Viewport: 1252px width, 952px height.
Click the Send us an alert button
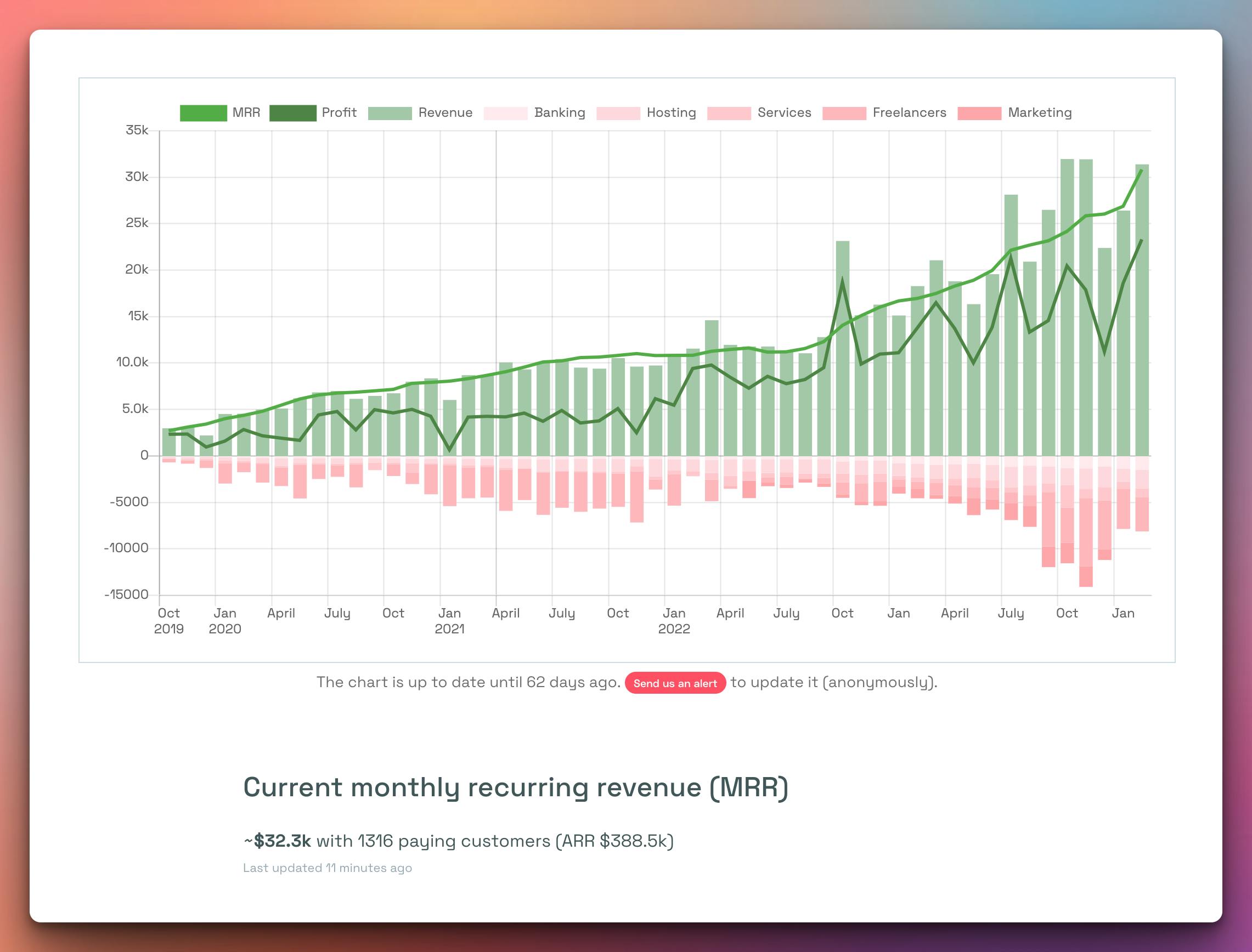click(675, 683)
